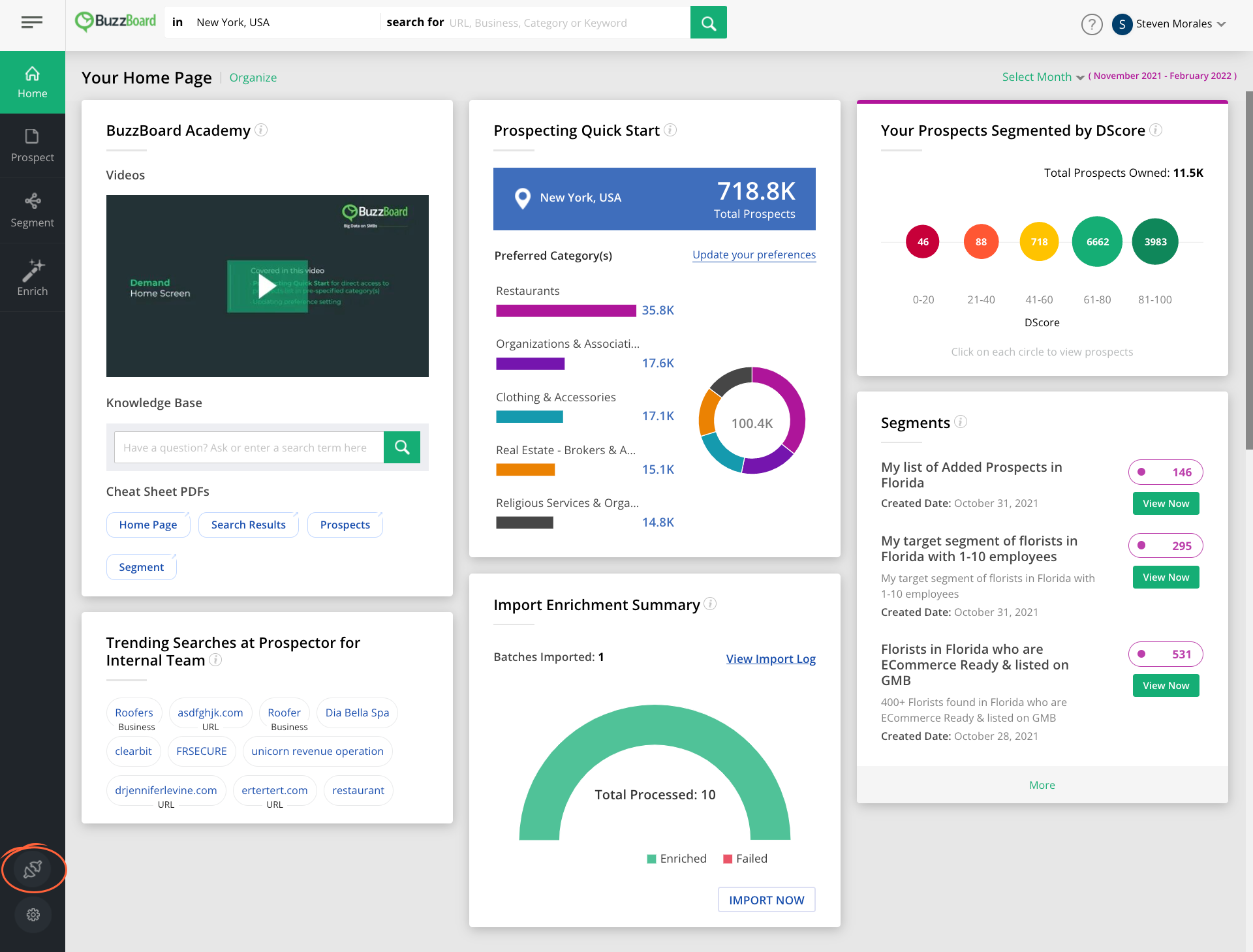The width and height of the screenshot is (1253, 952).
Task: Click the search for keyword input
Action: click(x=566, y=23)
